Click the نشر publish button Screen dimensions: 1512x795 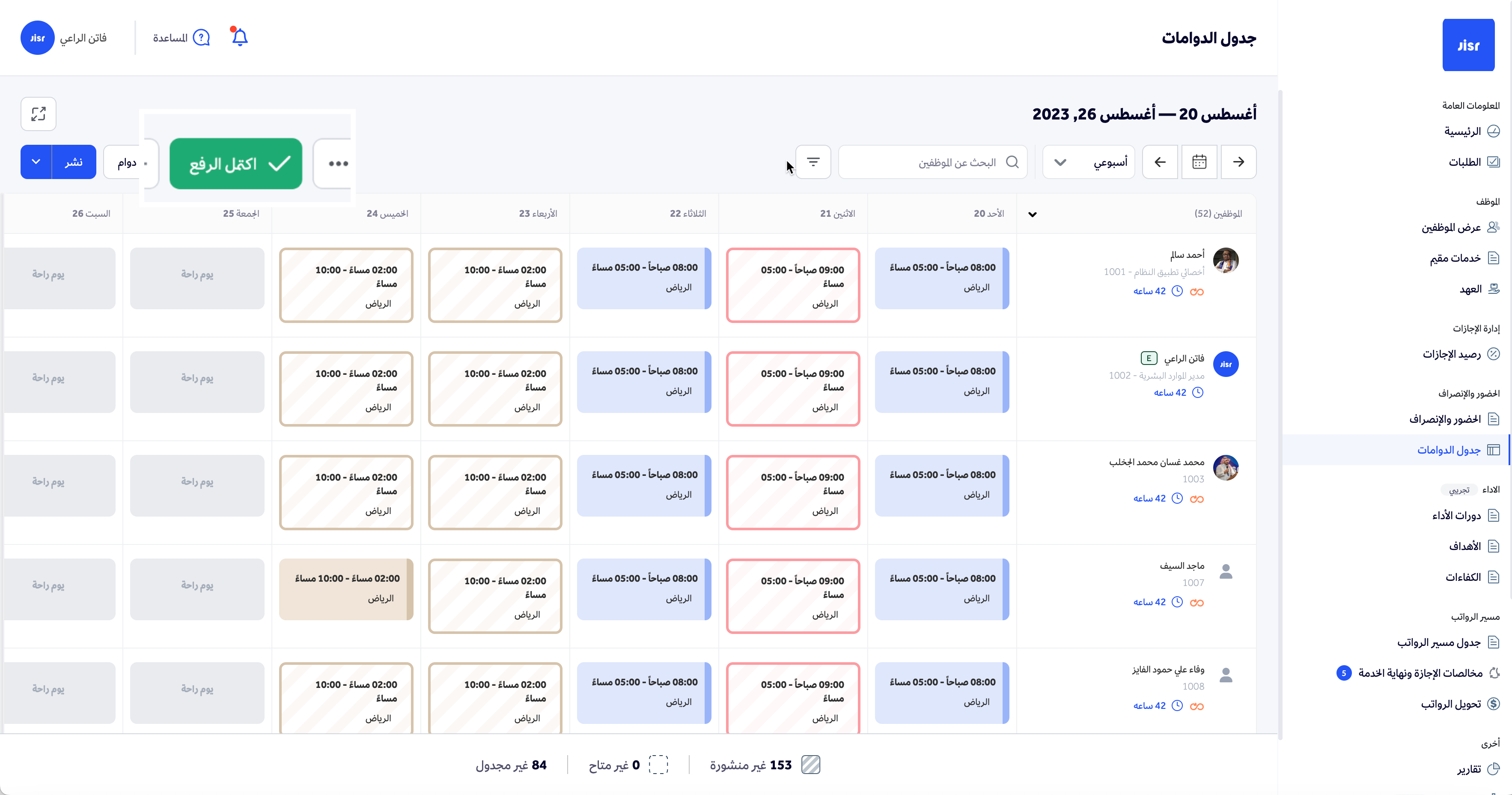74,161
